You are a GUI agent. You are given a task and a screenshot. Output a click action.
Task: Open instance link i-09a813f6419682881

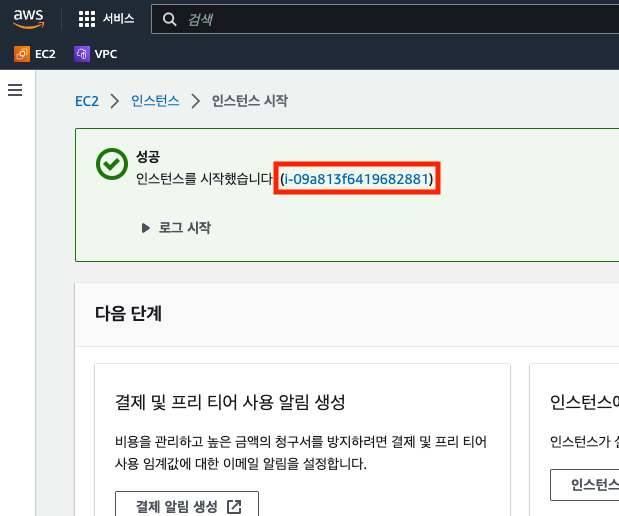(356, 179)
